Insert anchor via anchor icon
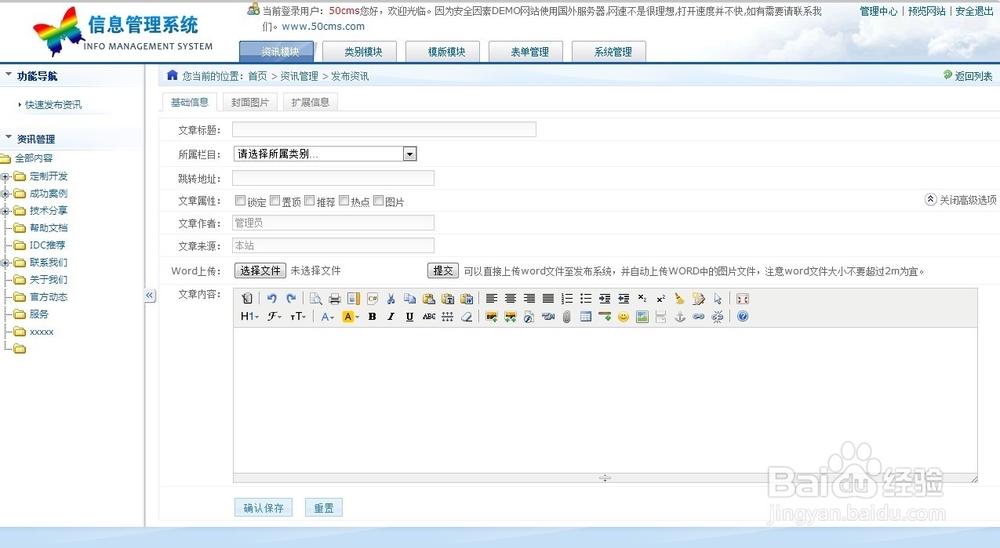Viewport: 1000px width, 548px height. (680, 316)
